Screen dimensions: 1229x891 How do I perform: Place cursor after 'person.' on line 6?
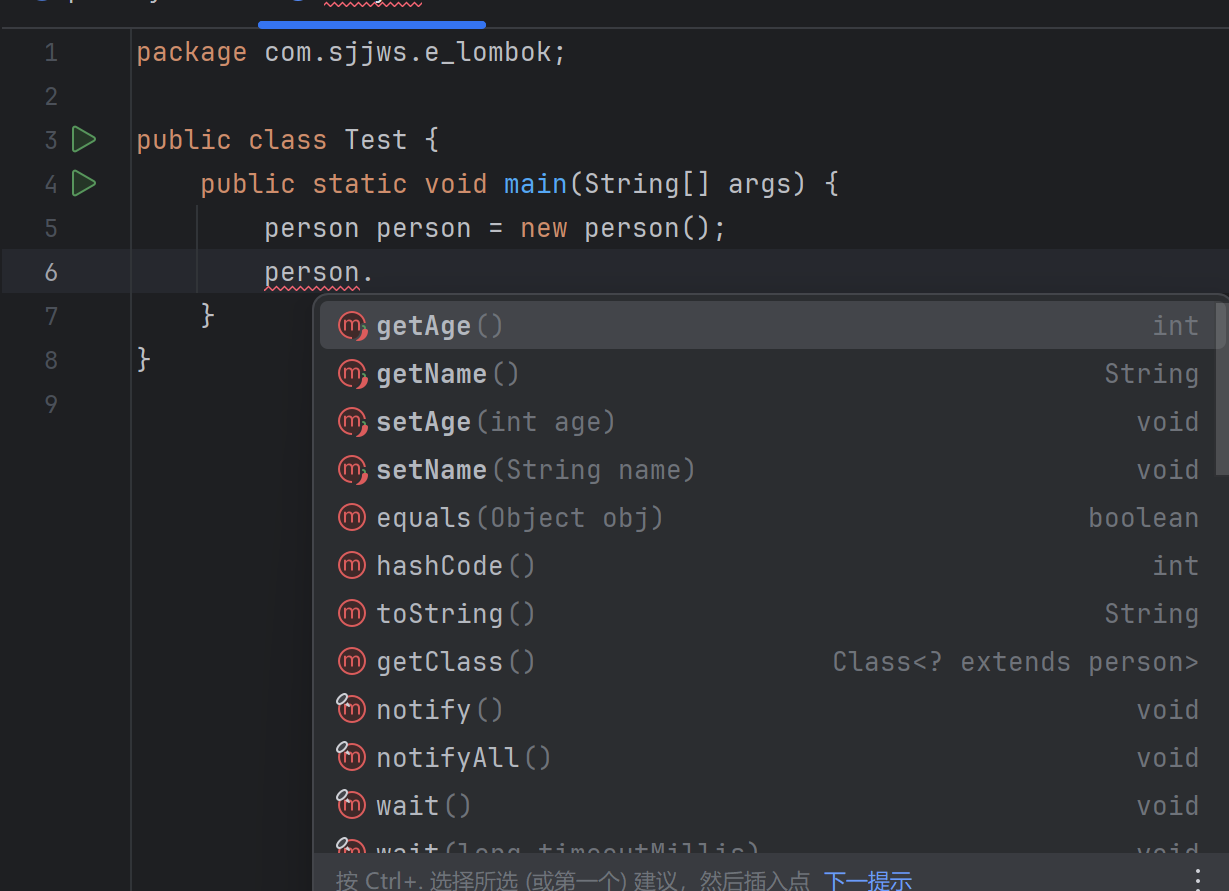coord(375,272)
